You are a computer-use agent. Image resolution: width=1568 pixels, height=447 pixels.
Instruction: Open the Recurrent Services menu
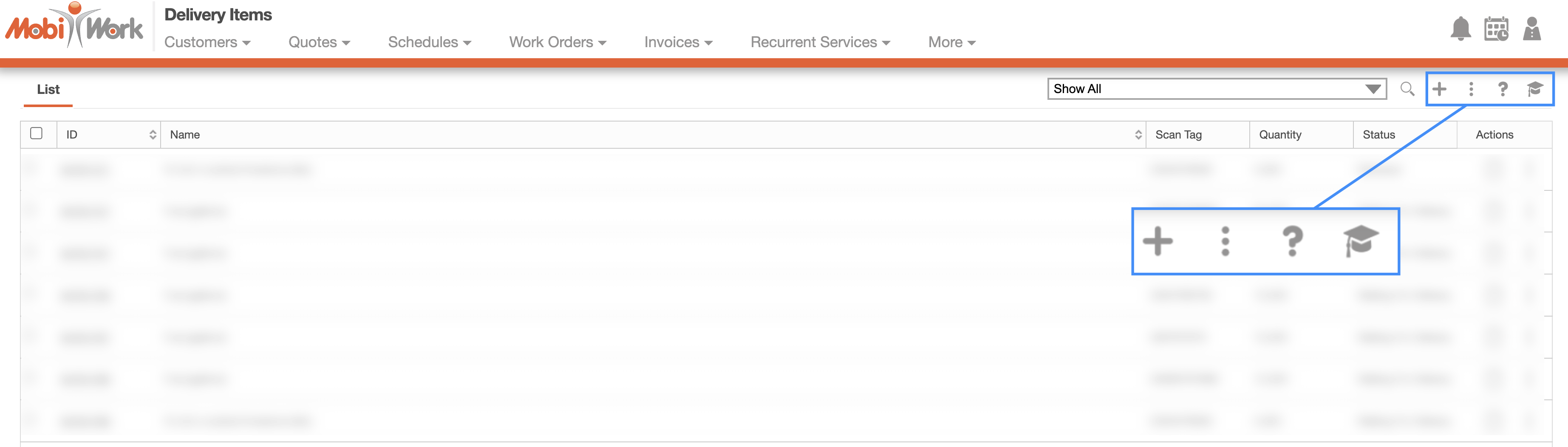pyautogui.click(x=820, y=42)
